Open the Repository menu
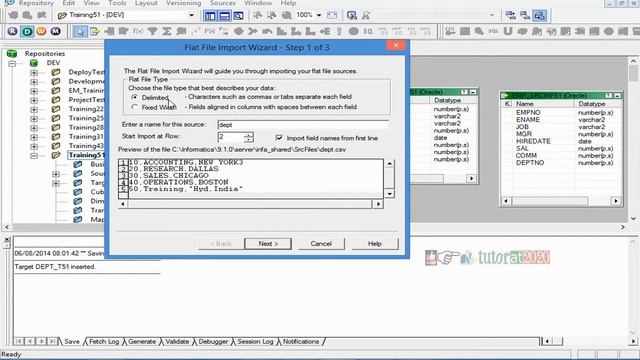This screenshot has width=640, height=360. tap(36, 3)
